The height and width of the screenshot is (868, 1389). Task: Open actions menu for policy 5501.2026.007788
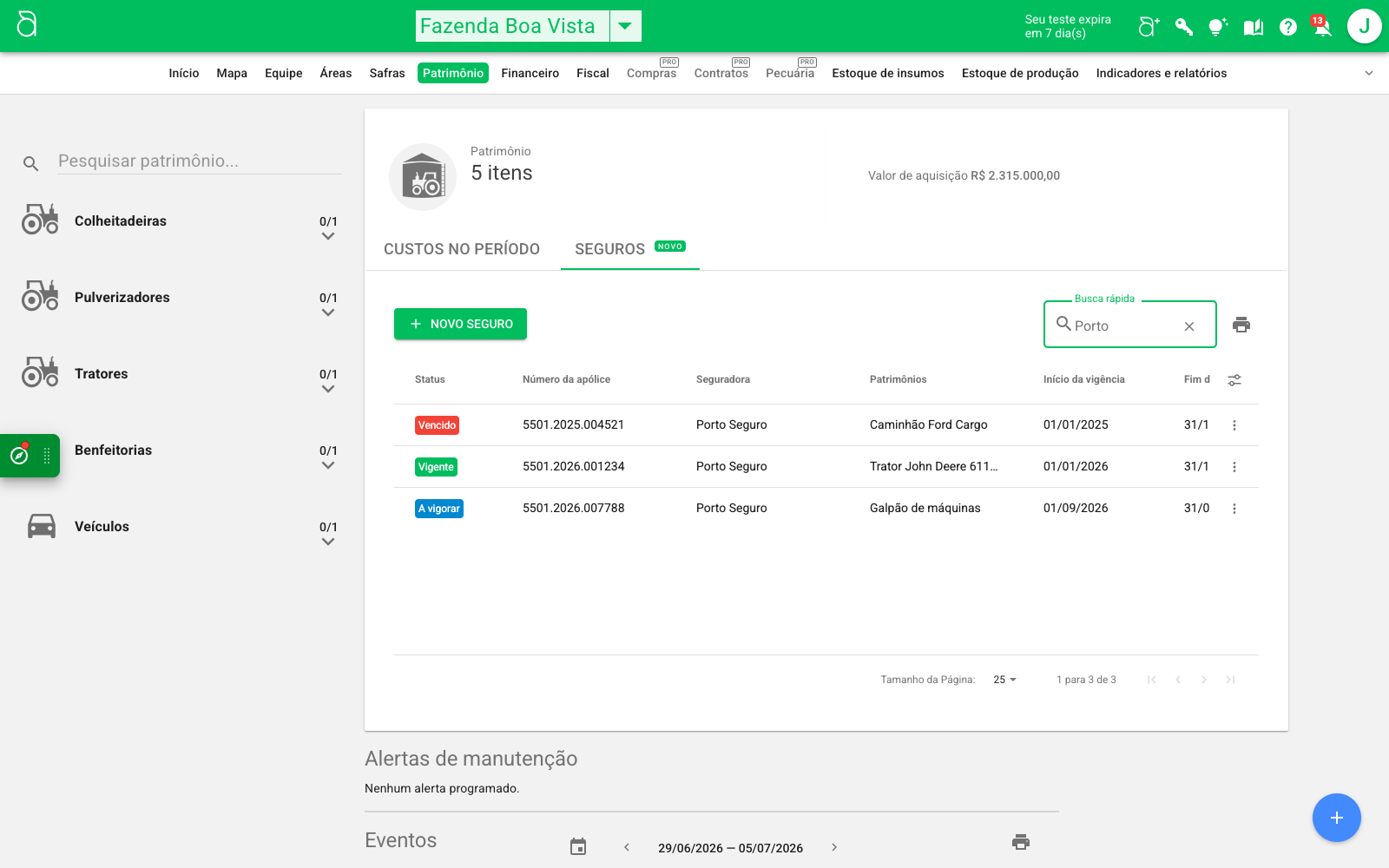(x=1234, y=509)
